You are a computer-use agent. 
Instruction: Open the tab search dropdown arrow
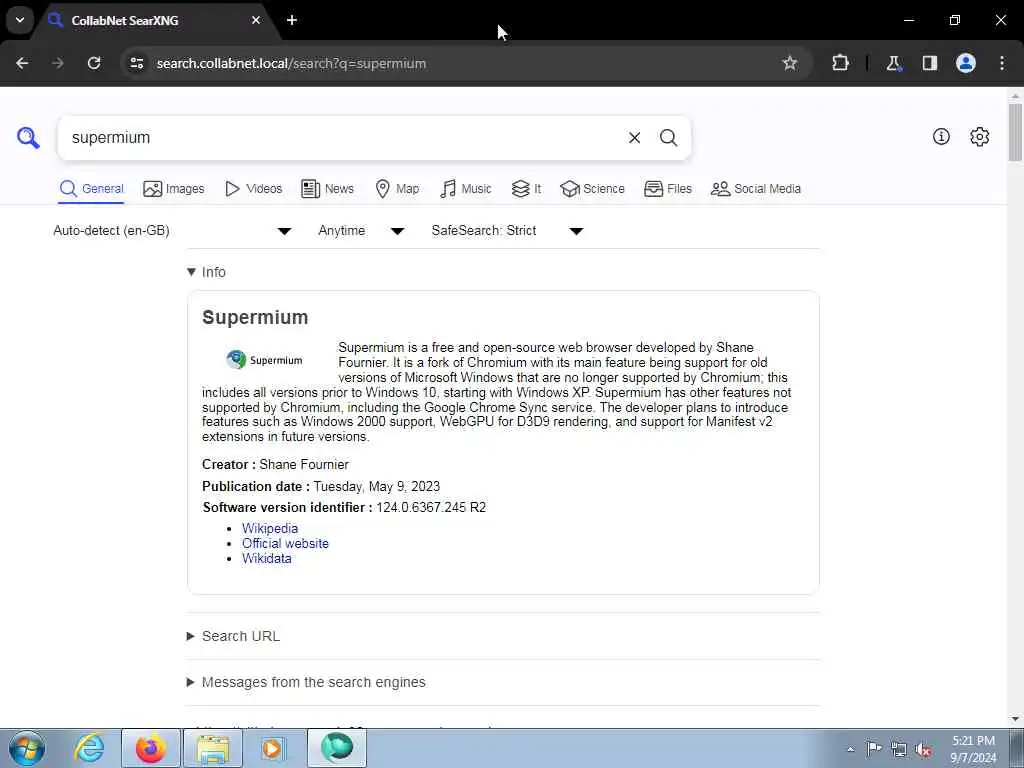click(20, 20)
